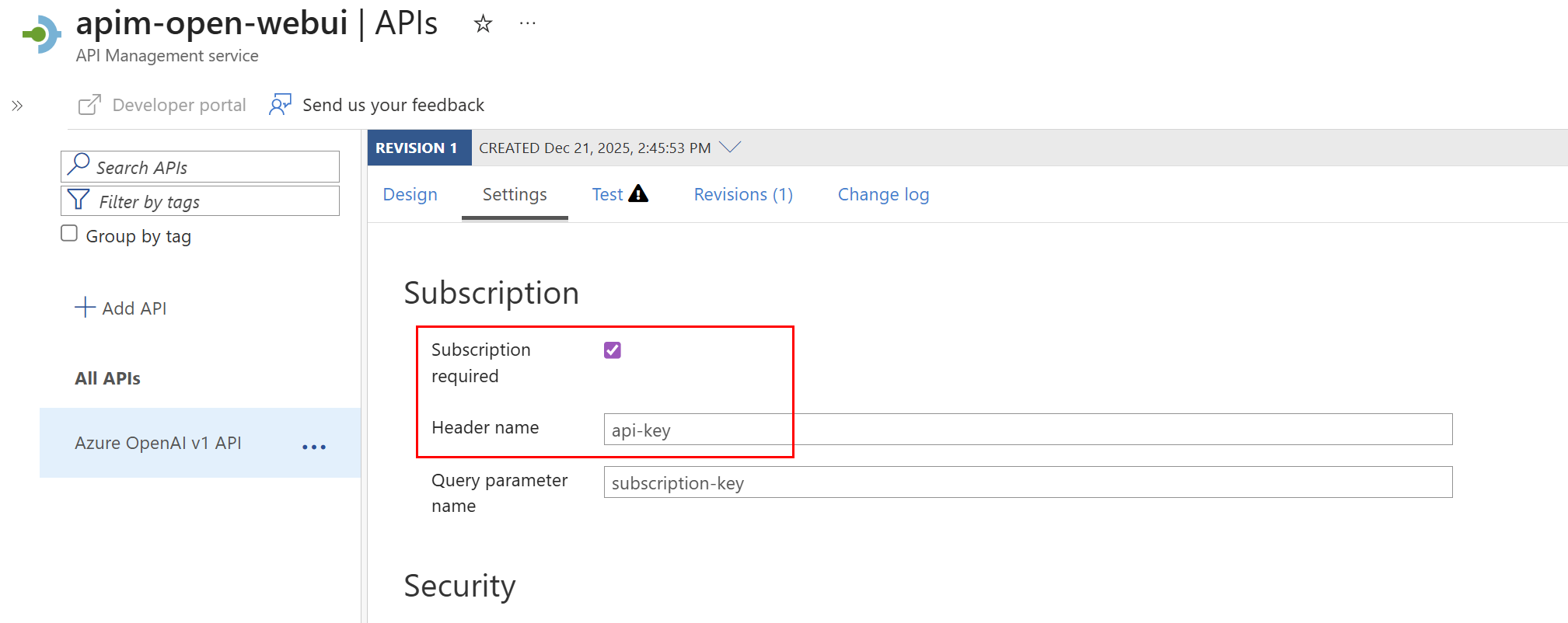The height and width of the screenshot is (623, 1568).
Task: Click the Header name api-key field
Action: (x=1026, y=430)
